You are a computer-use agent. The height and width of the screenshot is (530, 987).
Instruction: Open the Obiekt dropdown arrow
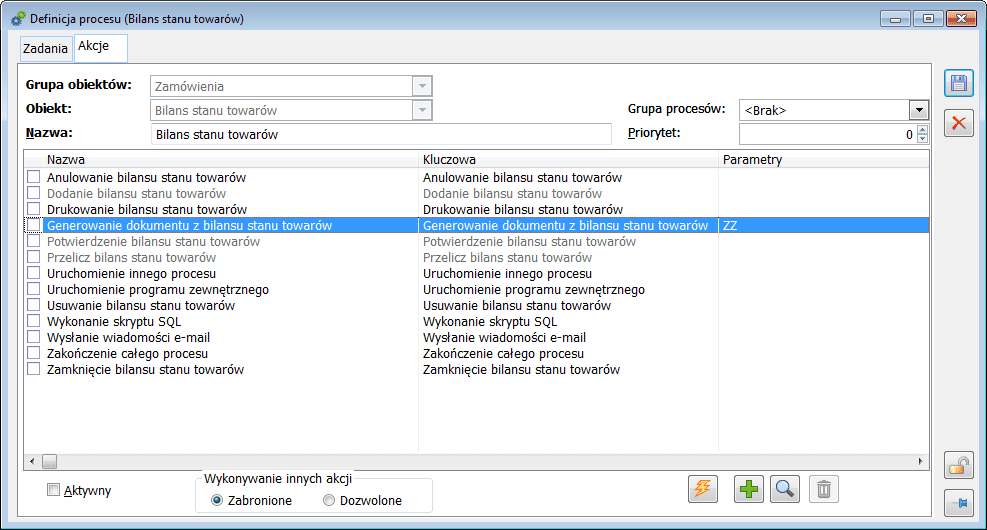coord(422,110)
